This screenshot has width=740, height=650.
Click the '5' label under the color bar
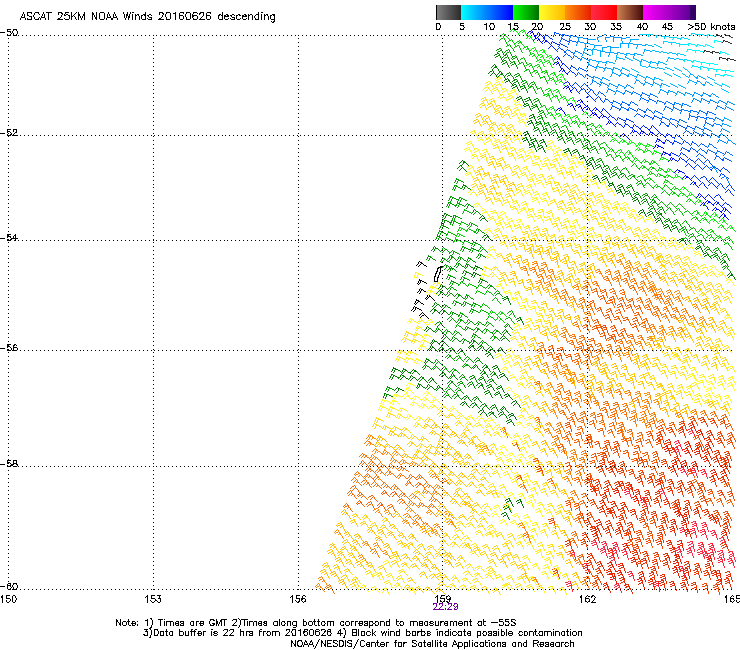(x=462, y=27)
